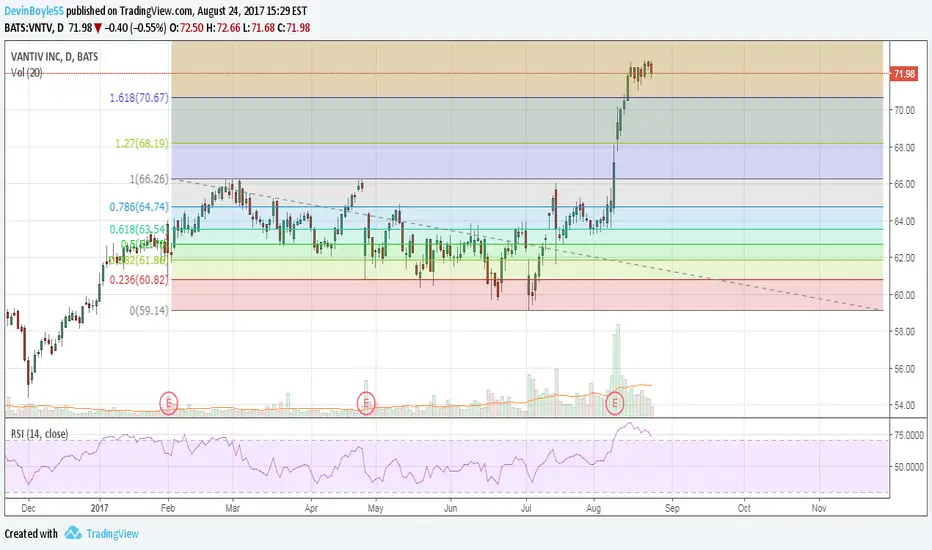Screen dimensions: 932x550
Task: Click the C:71.98 close value
Action: (x=294, y=27)
